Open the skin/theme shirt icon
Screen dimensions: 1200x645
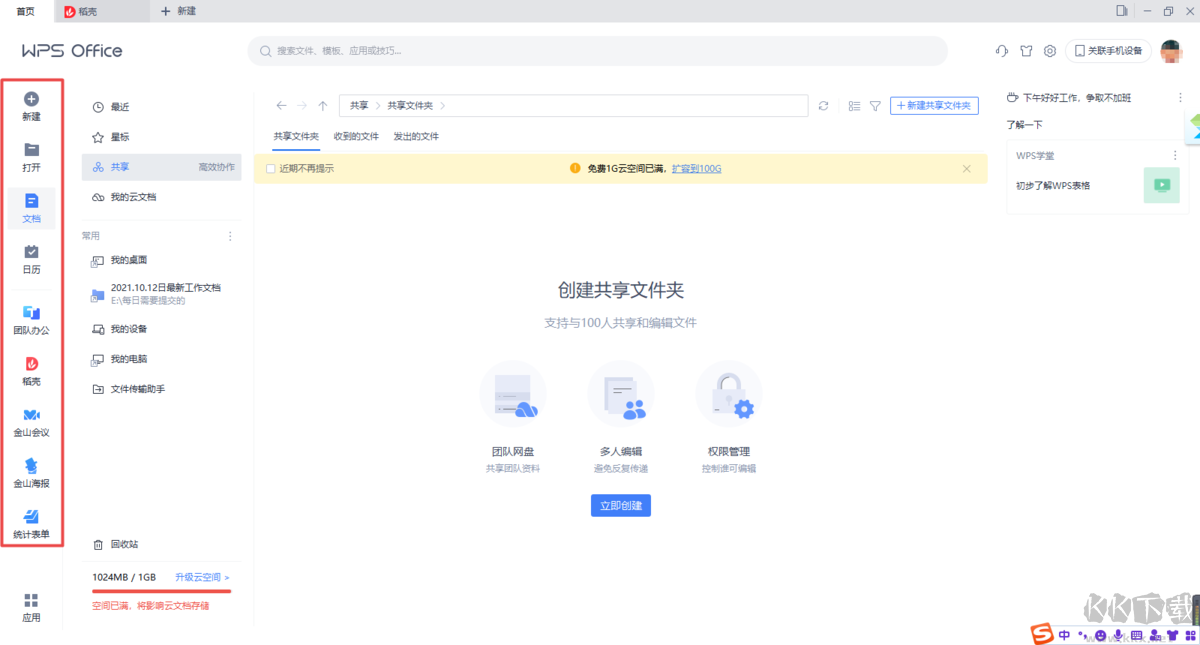pyautogui.click(x=1026, y=50)
